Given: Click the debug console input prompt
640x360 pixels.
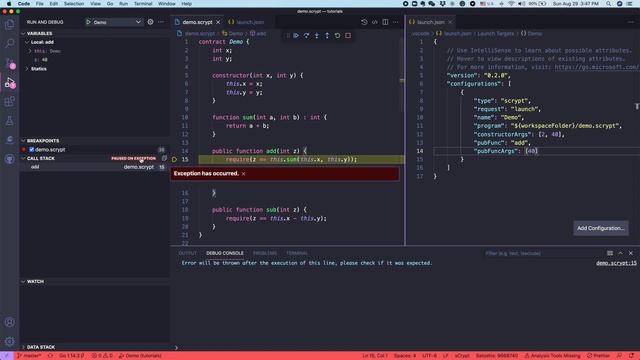Looking at the screenshot, I should [x=406, y=348].
